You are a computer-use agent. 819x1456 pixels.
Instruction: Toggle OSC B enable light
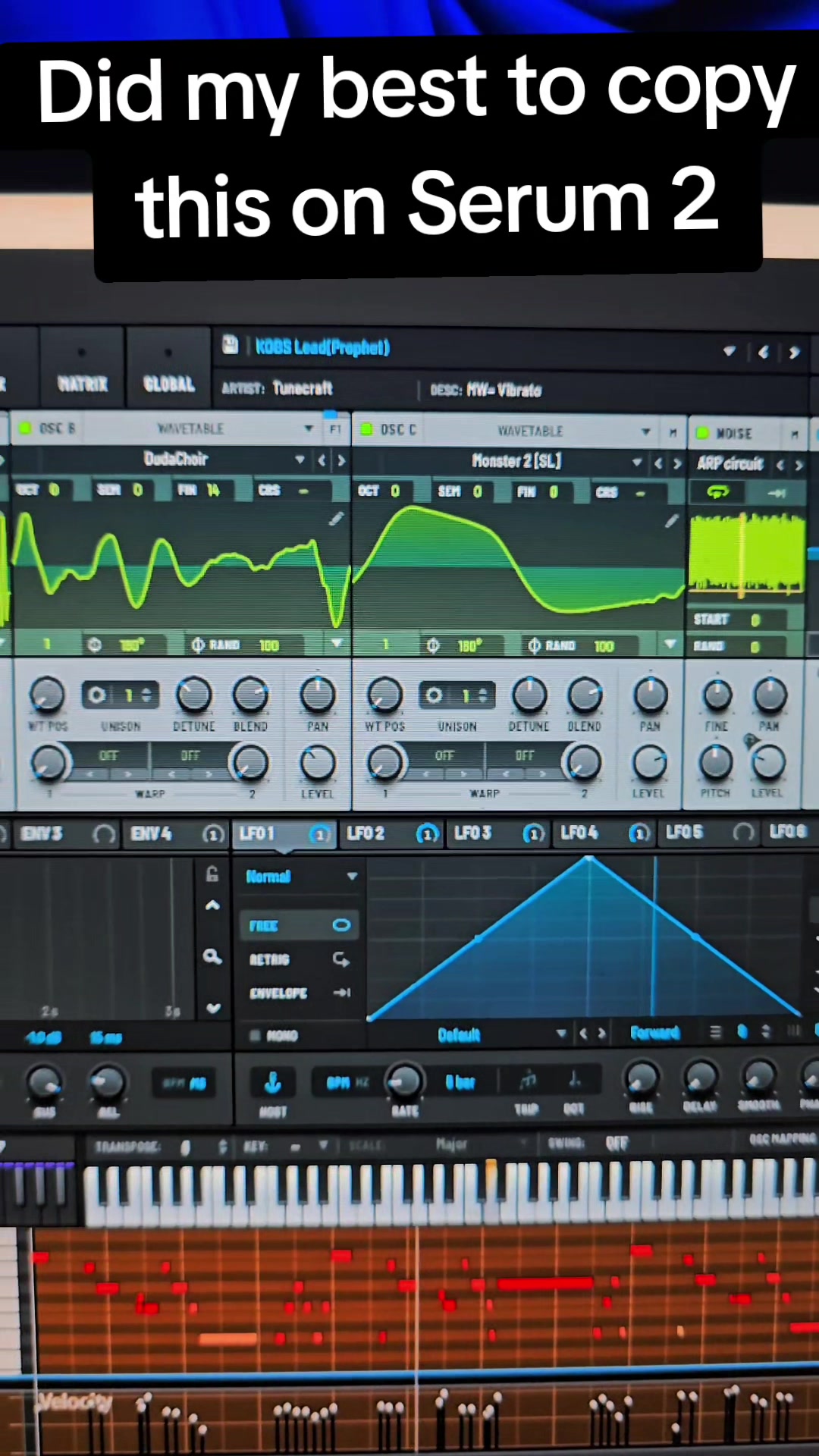click(24, 428)
